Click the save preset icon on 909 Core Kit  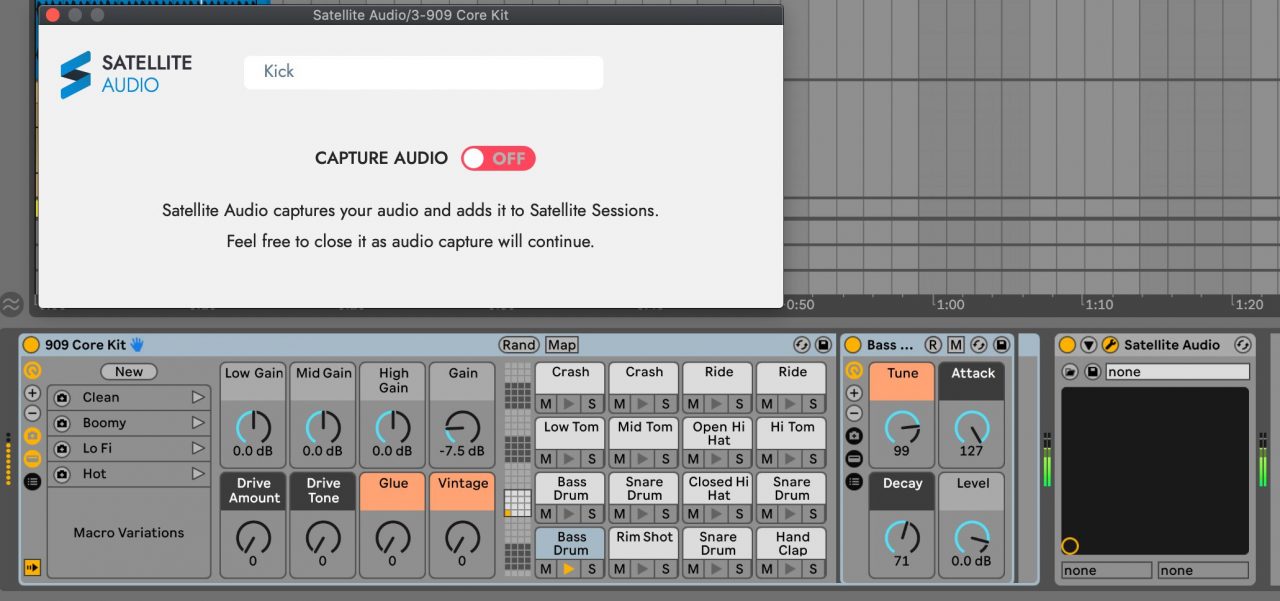(823, 345)
